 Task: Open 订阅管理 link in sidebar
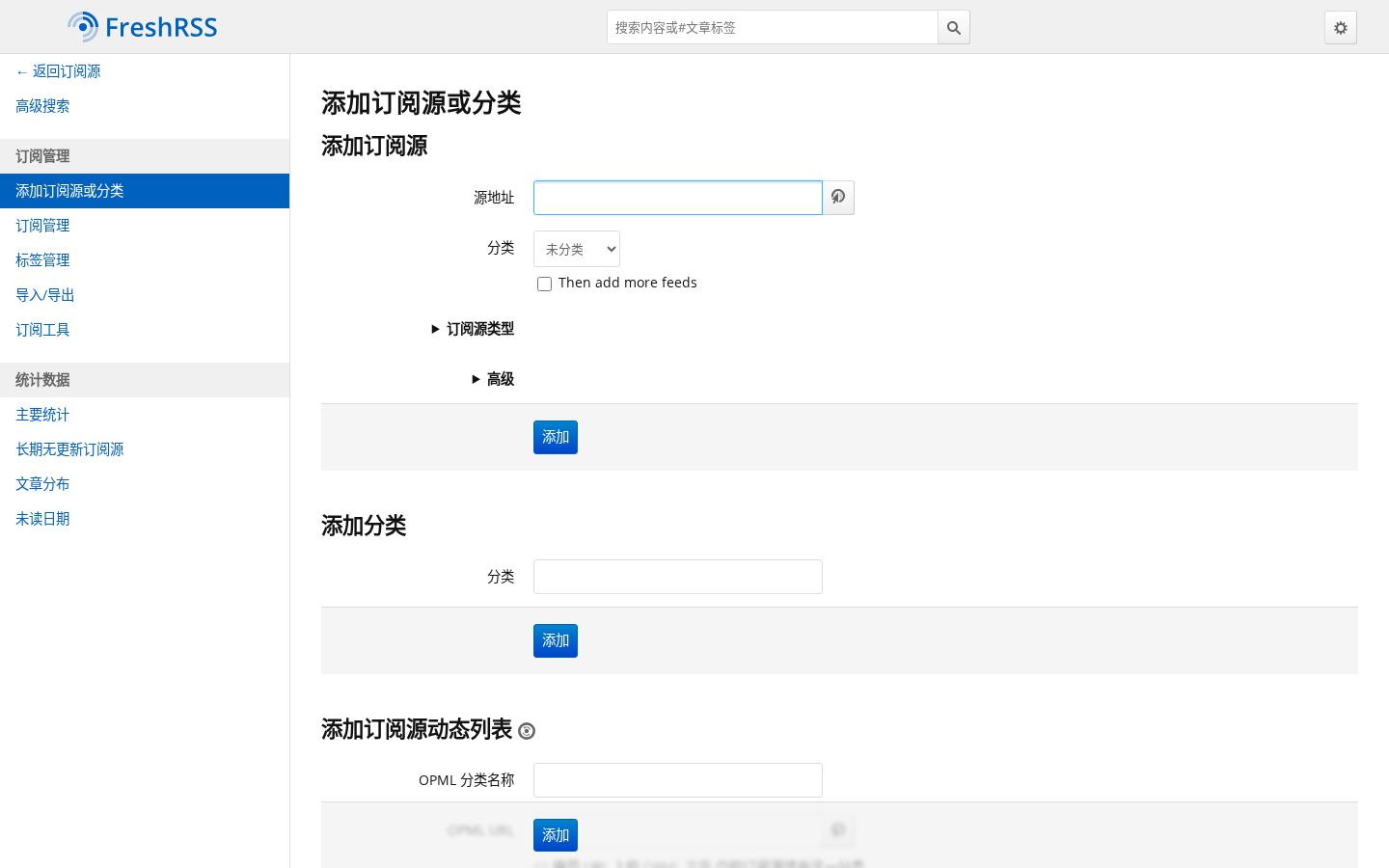tap(145, 226)
